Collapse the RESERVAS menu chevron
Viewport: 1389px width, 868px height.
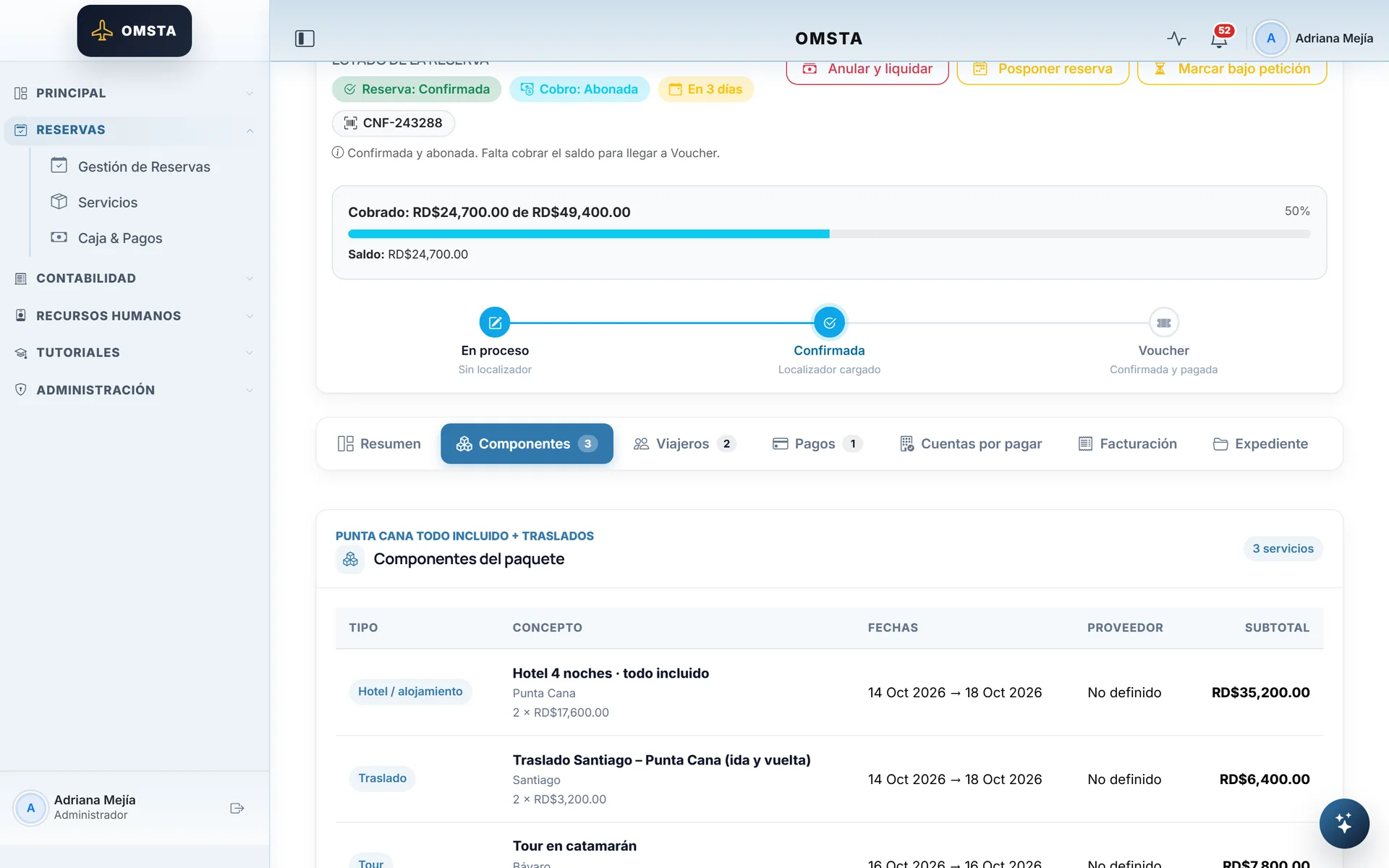(x=250, y=130)
